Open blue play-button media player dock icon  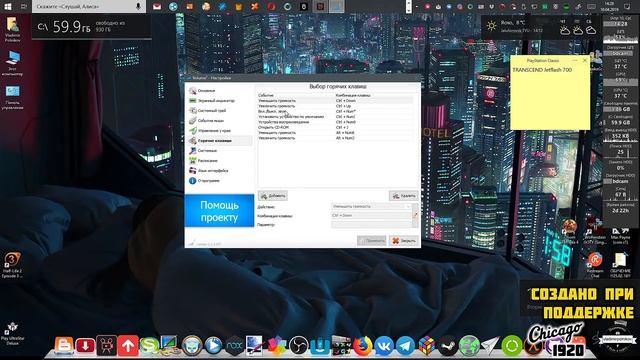pyautogui.click(x=213, y=346)
